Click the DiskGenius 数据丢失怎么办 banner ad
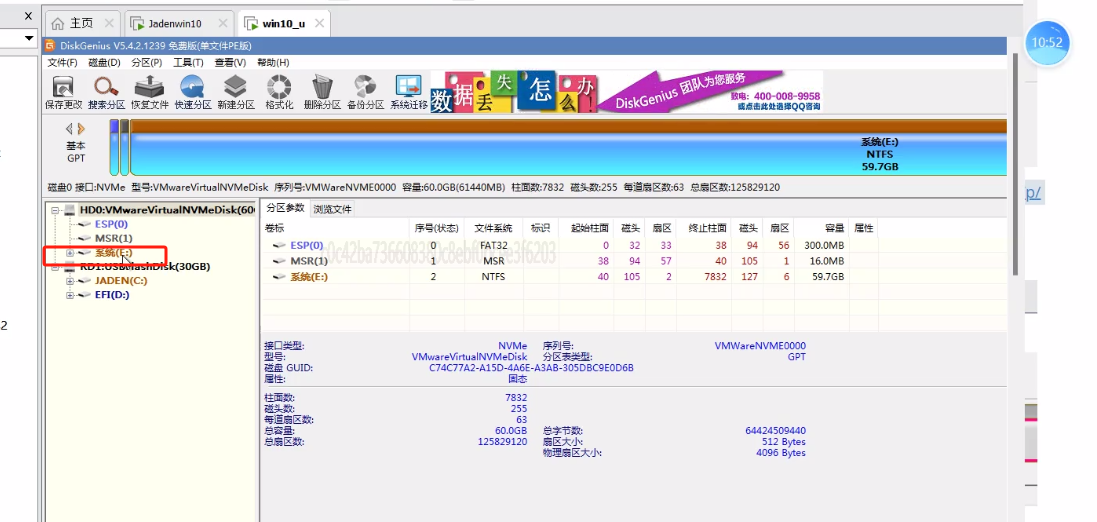Image resolution: width=1097 pixels, height=522 pixels. [x=625, y=92]
